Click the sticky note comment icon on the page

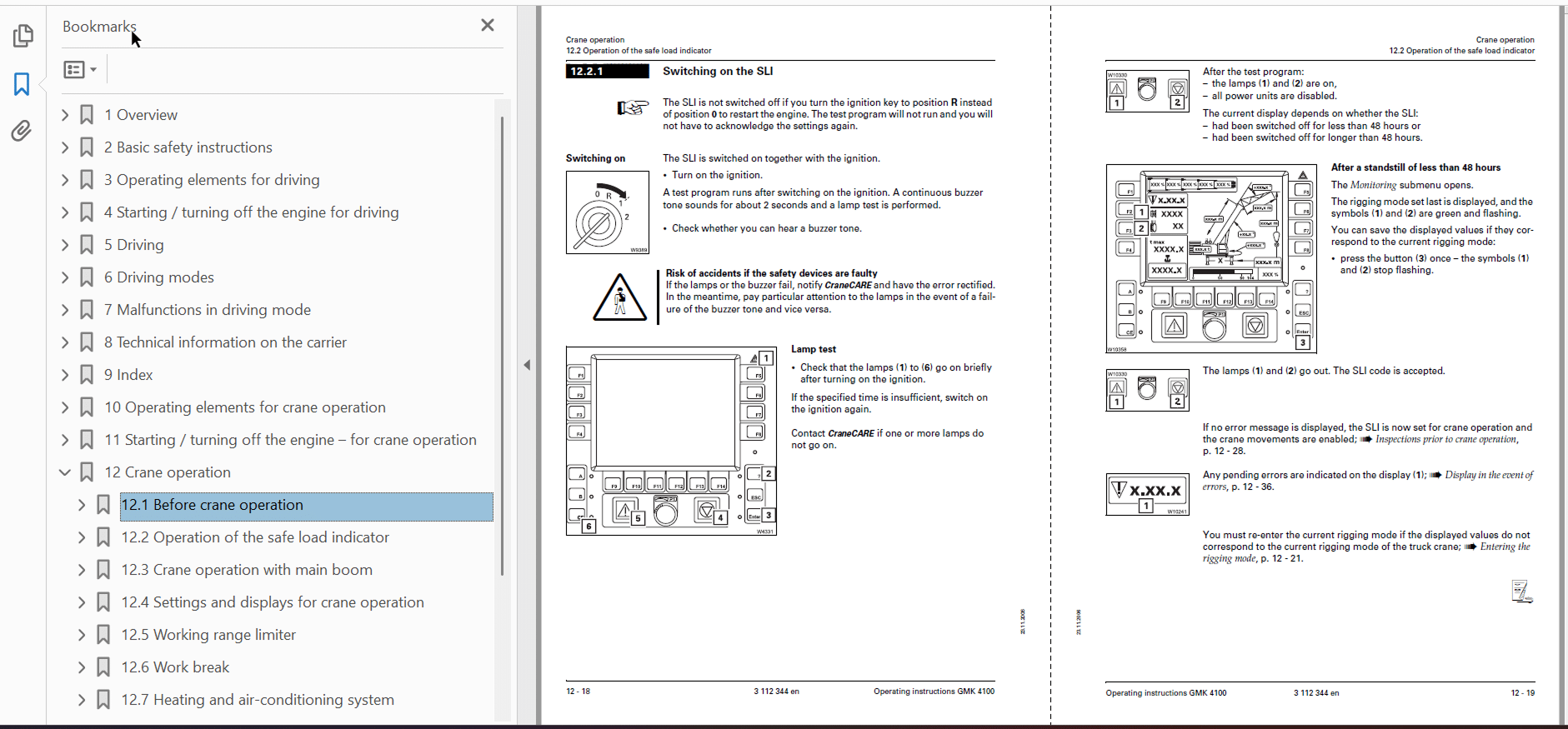coord(1522,592)
